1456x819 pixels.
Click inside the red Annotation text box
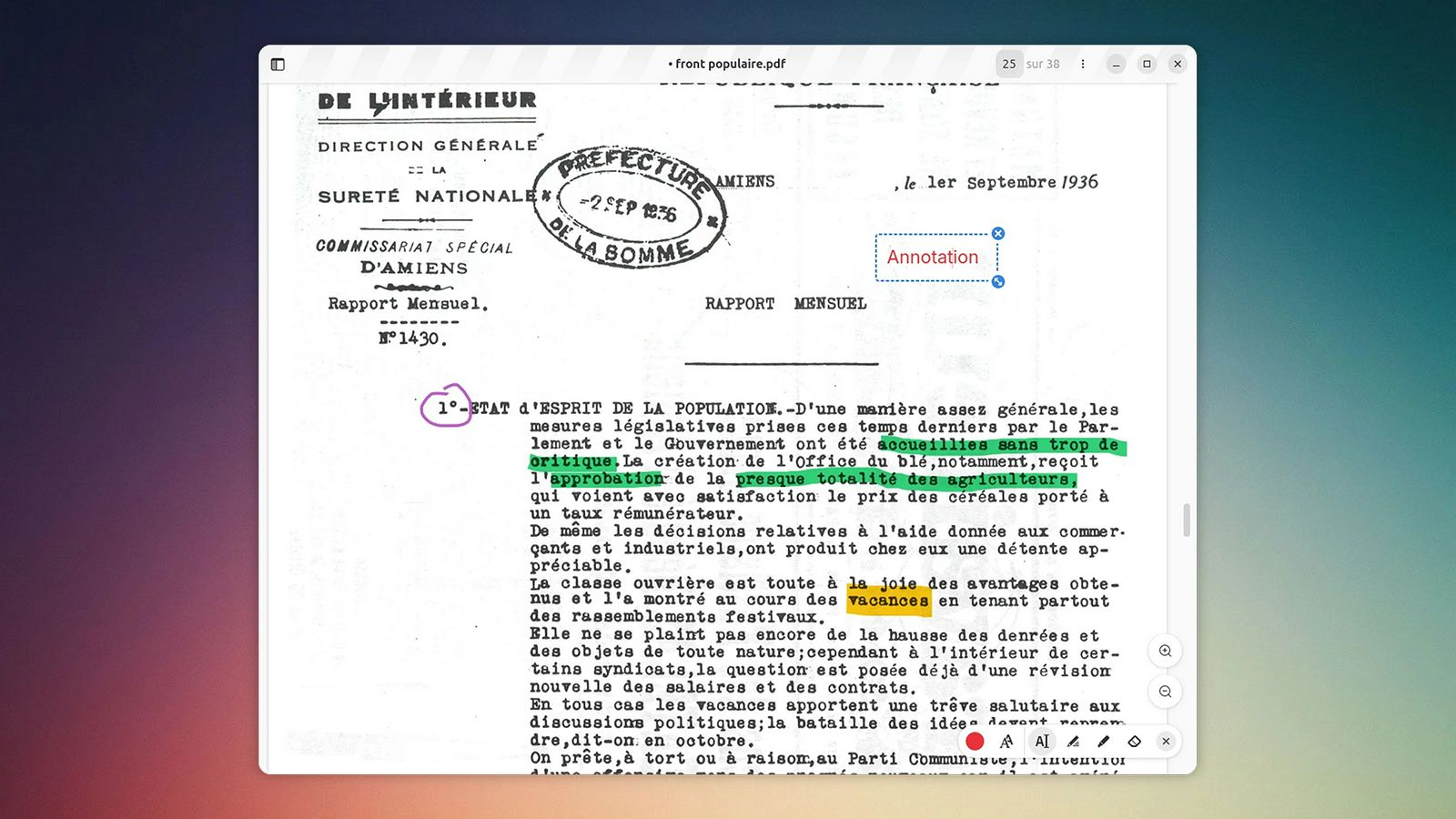[933, 258]
